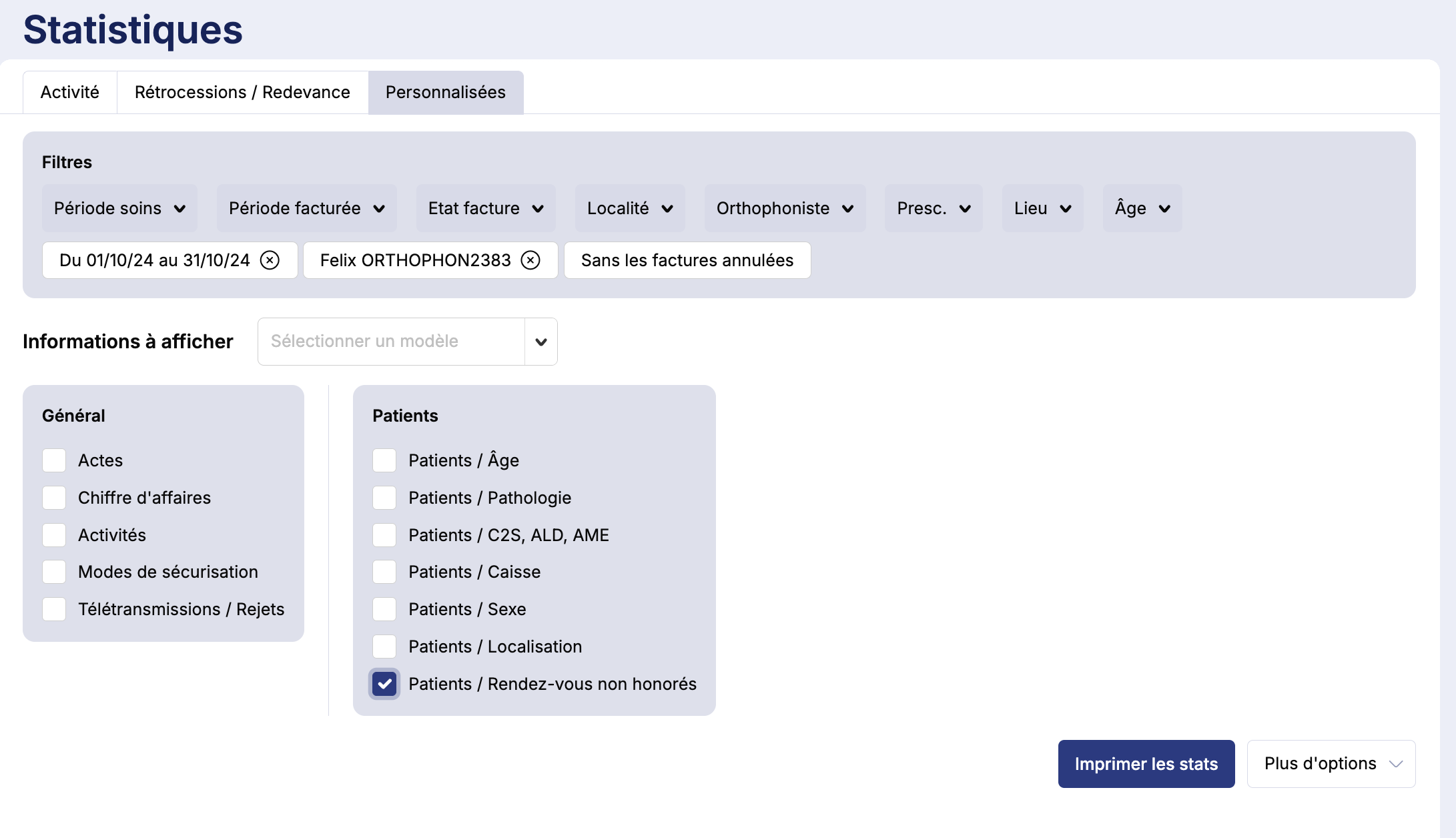Viewport: 1456px width, 838px height.
Task: Click the Sélectionner un modèle field
Action: pyautogui.click(x=391, y=342)
